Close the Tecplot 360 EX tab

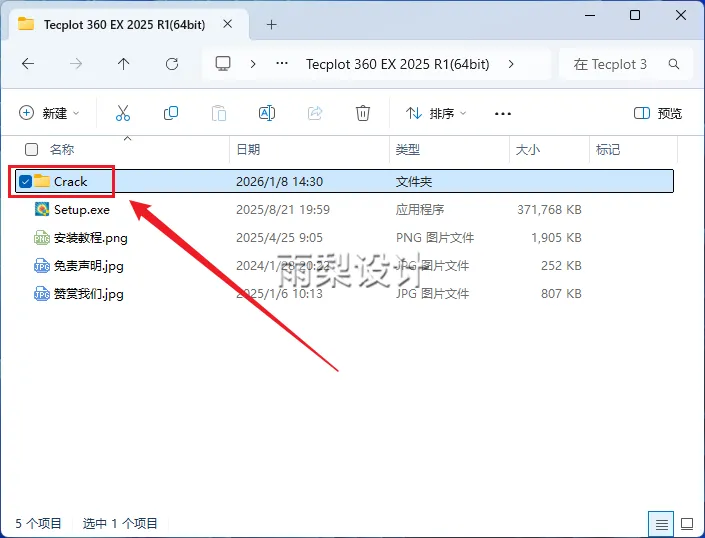(x=228, y=24)
